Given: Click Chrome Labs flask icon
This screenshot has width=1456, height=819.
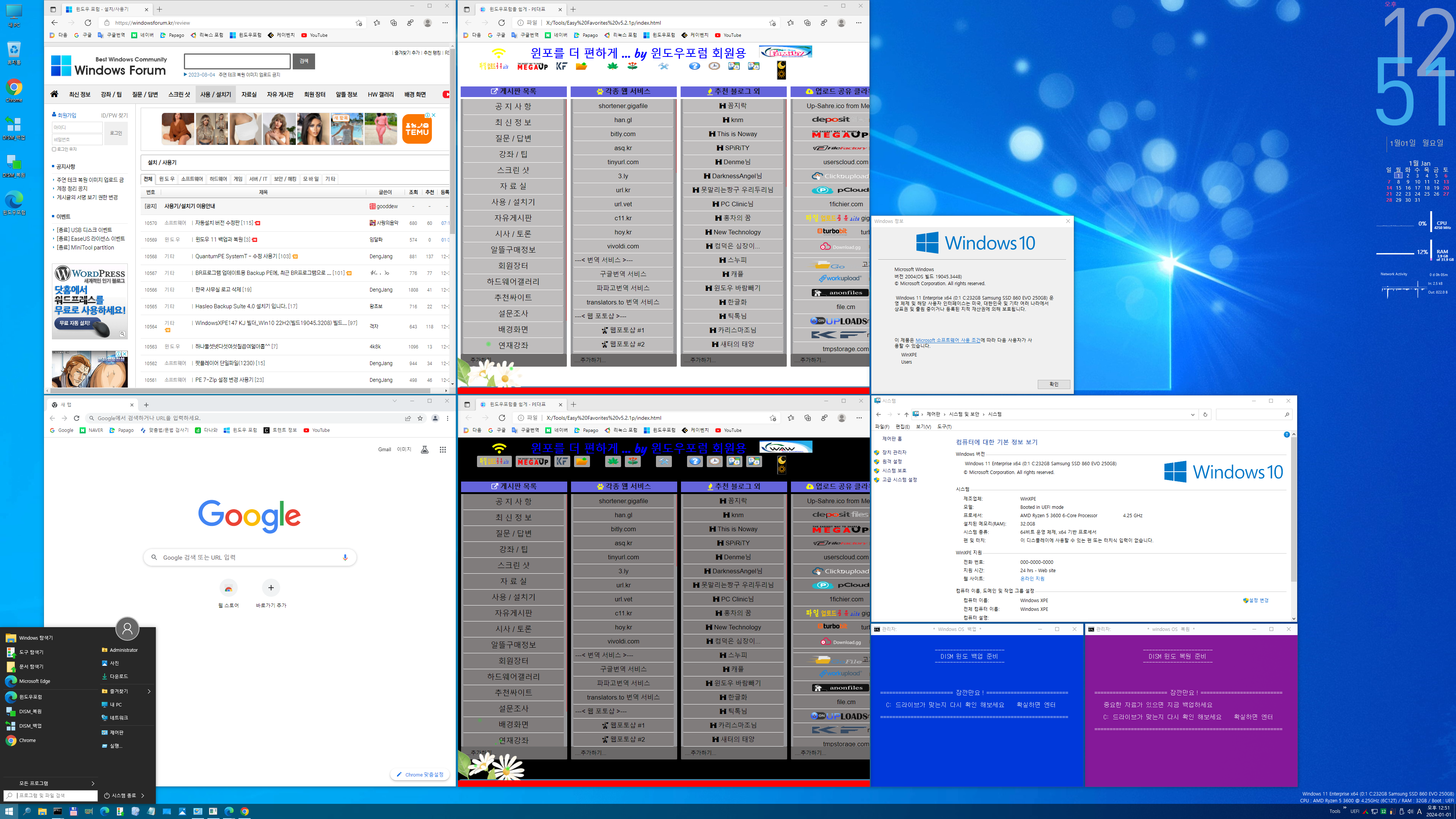Looking at the screenshot, I should [425, 449].
